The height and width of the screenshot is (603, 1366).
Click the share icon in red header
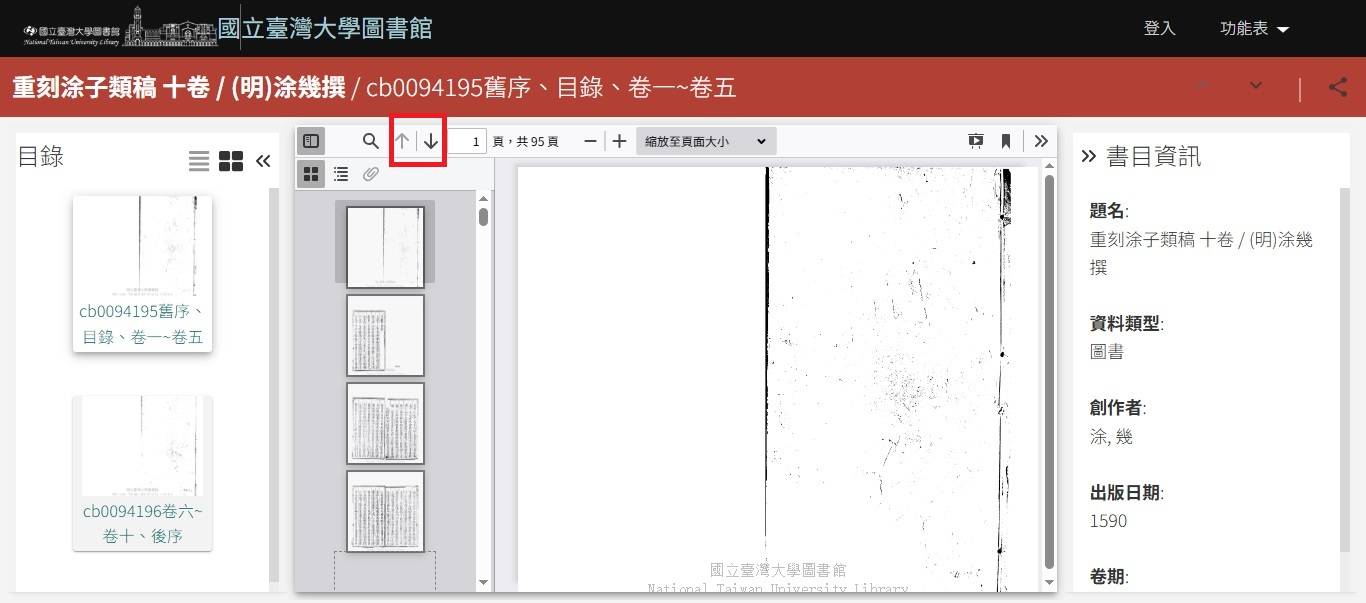tap(1338, 87)
